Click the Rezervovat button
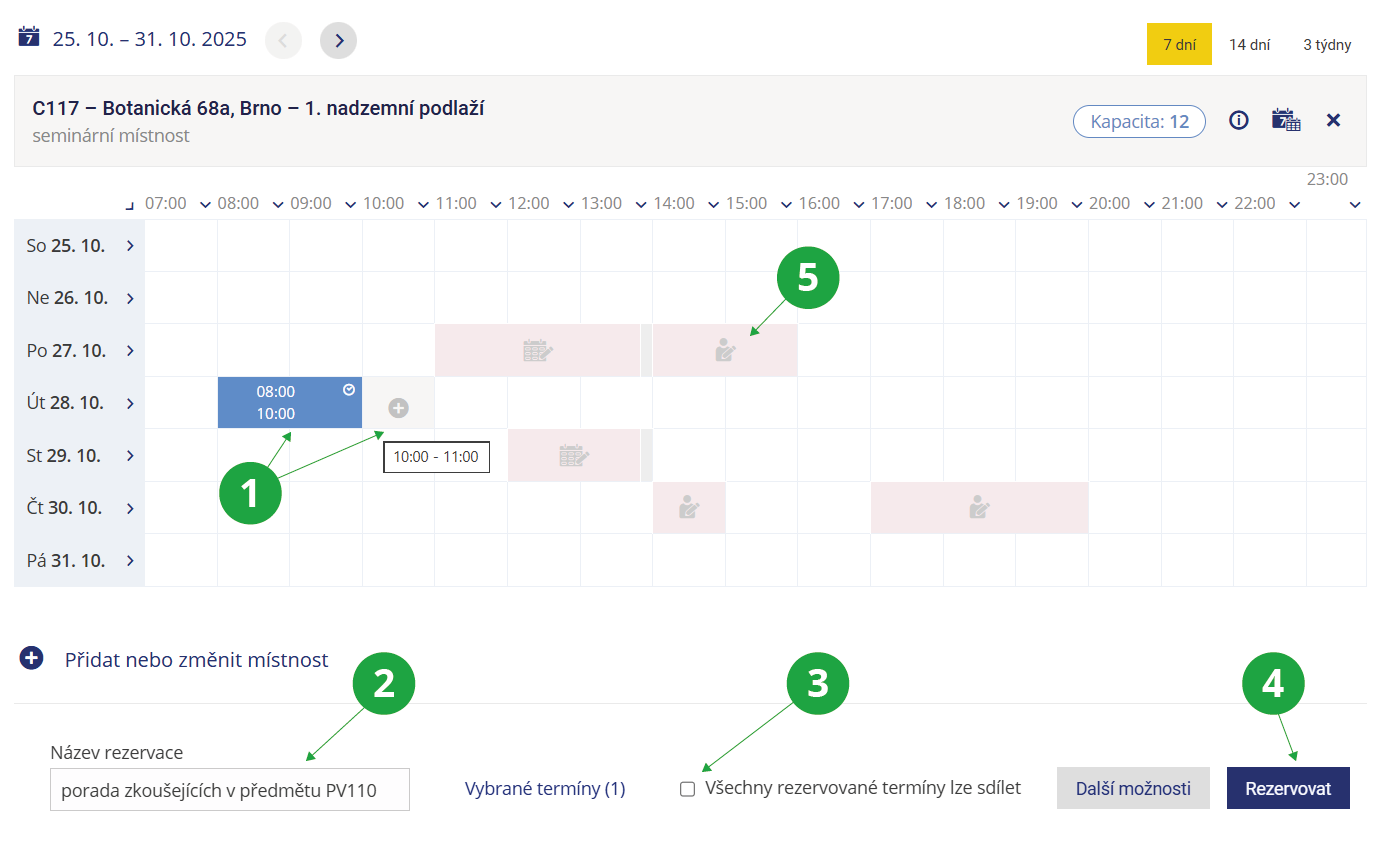Screen dimensions: 1375x843 pos(1287,788)
